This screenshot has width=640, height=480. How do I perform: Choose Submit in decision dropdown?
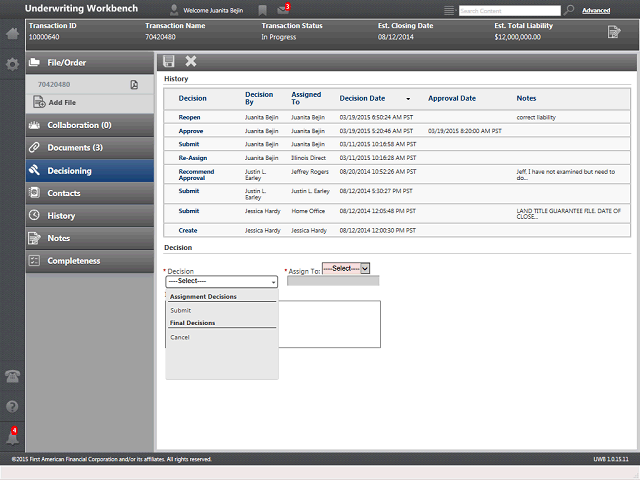pyautogui.click(x=181, y=311)
